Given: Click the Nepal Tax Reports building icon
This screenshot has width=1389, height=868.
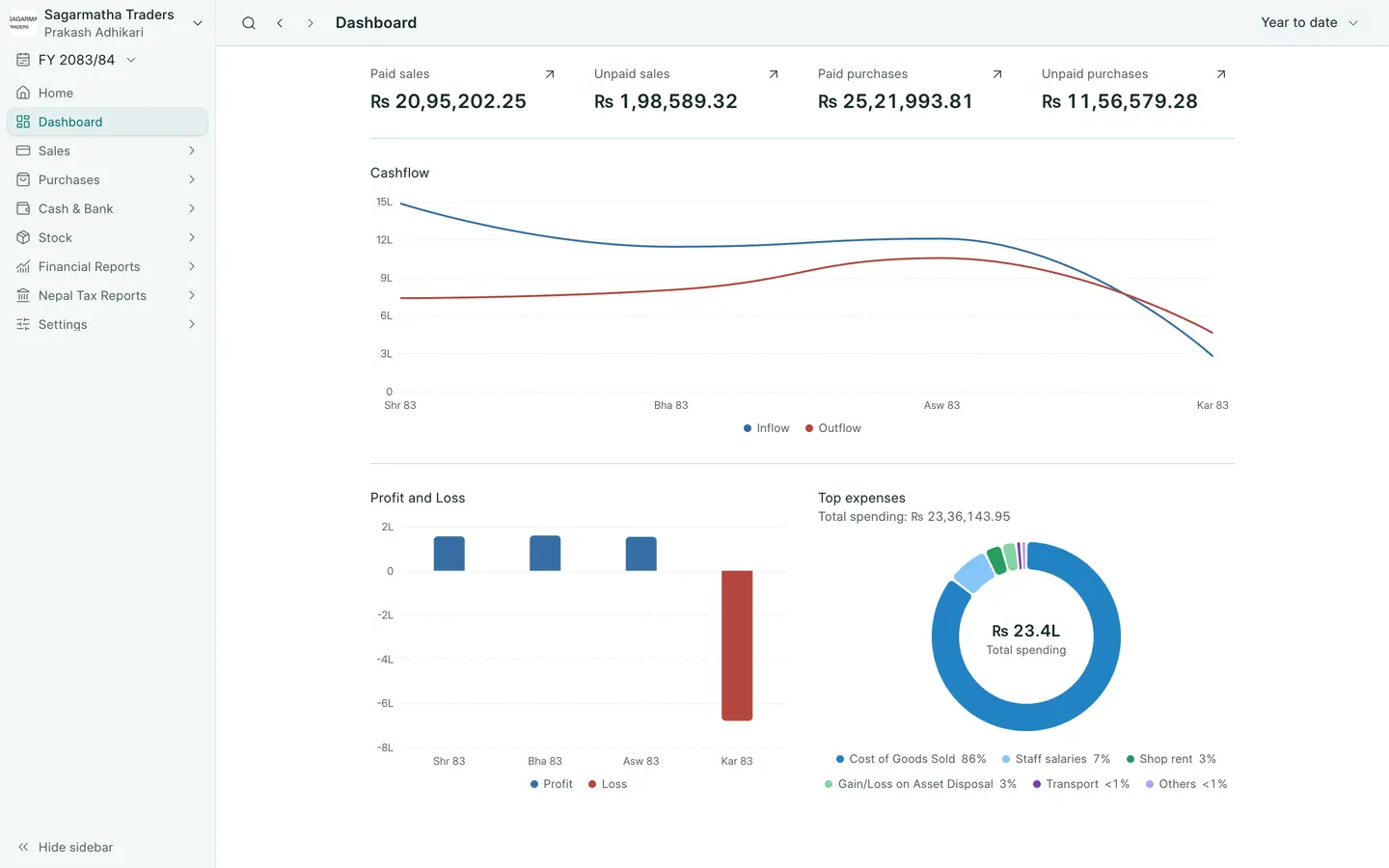Looking at the screenshot, I should (23, 295).
